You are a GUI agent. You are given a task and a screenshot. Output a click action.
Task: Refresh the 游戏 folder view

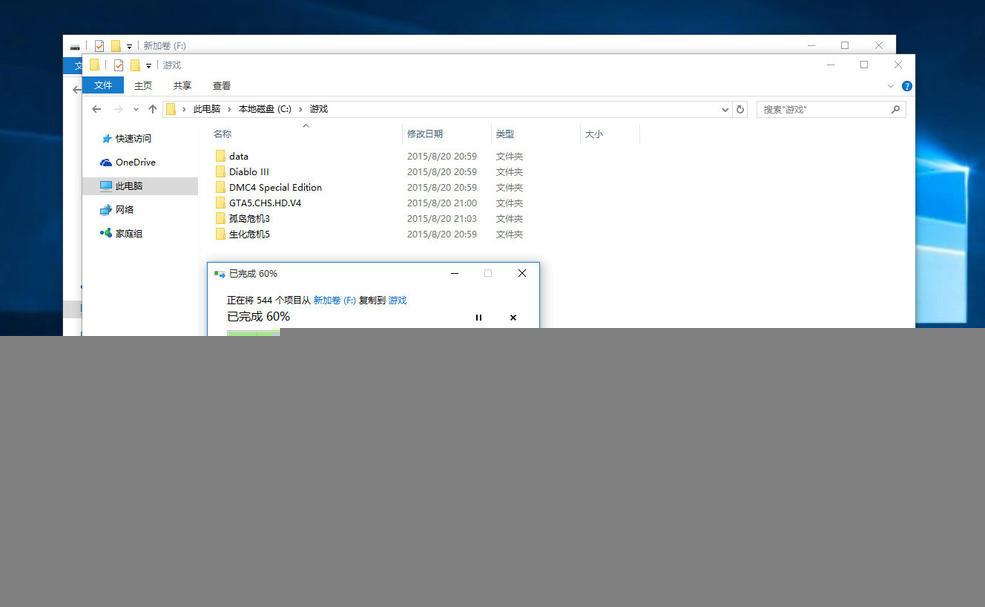[x=739, y=109]
